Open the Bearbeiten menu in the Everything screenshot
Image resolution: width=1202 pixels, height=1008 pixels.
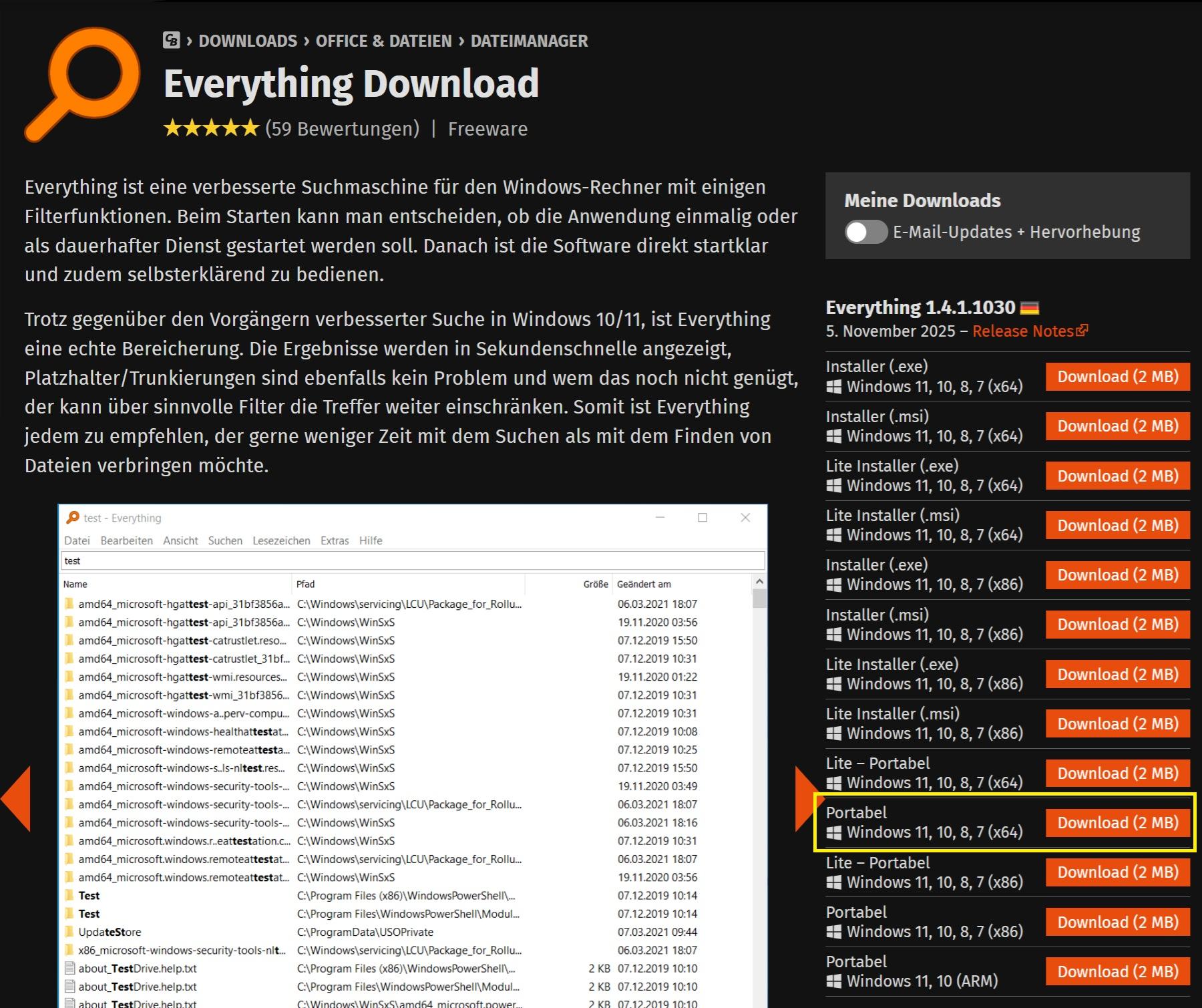(x=127, y=540)
